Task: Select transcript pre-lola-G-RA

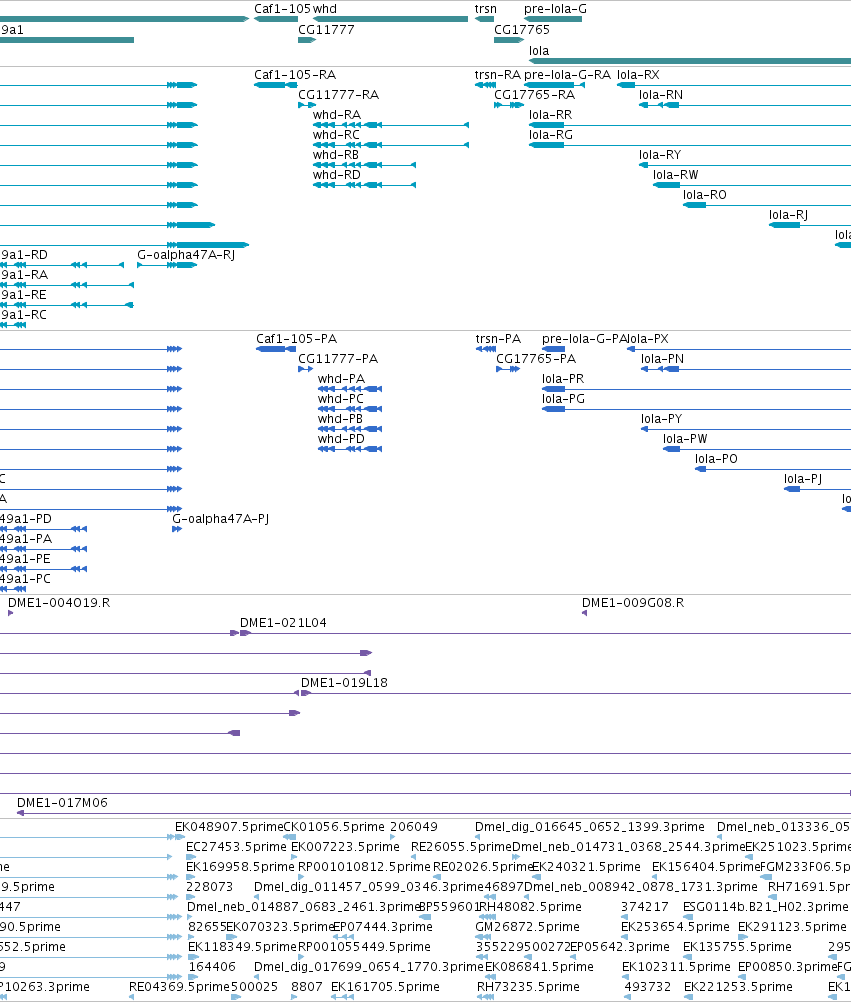Action: (567, 75)
